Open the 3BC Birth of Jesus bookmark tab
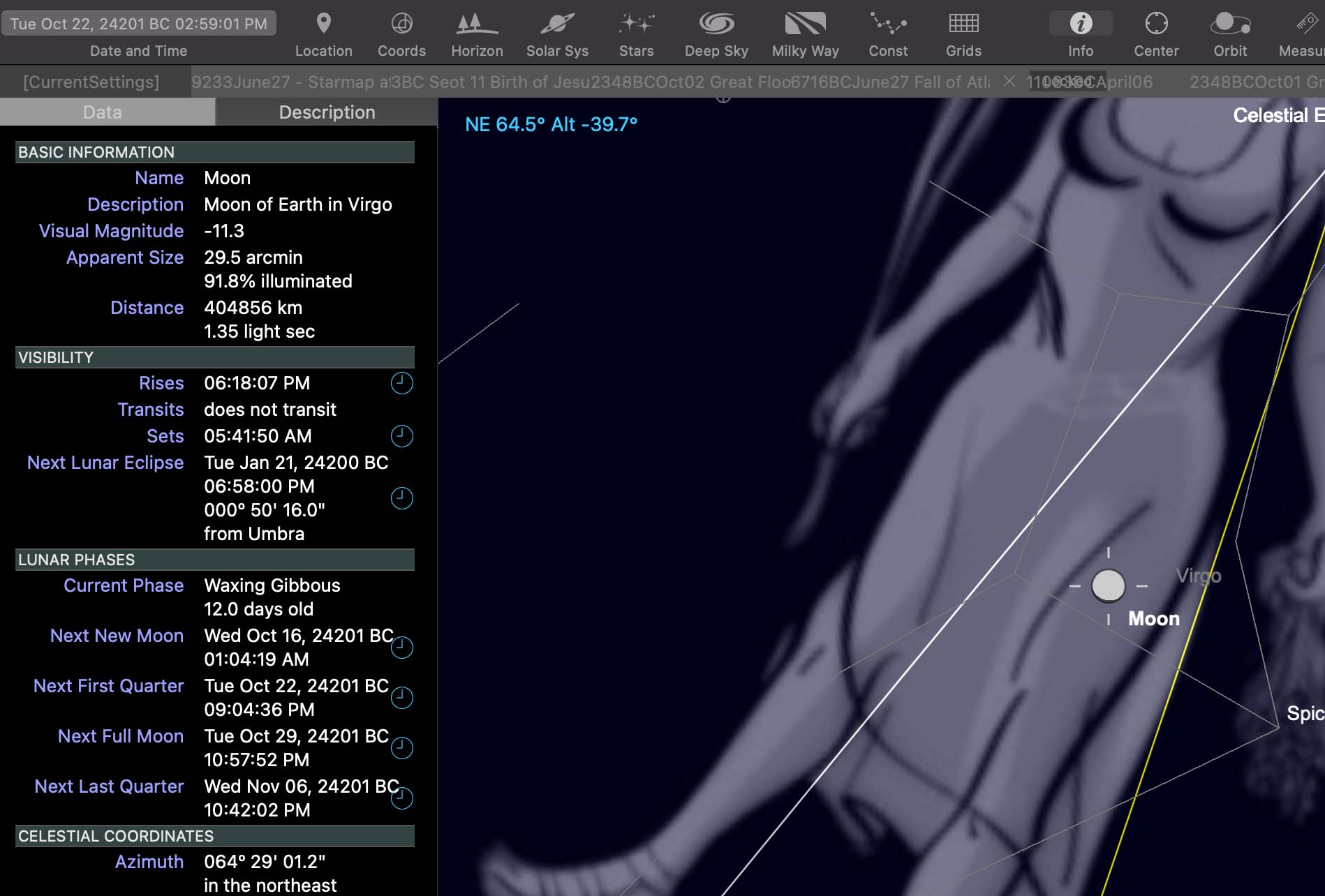 point(489,82)
